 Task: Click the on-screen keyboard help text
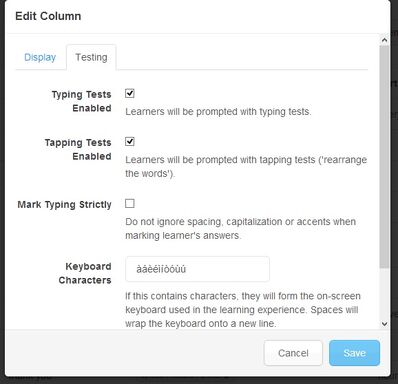coord(243,310)
